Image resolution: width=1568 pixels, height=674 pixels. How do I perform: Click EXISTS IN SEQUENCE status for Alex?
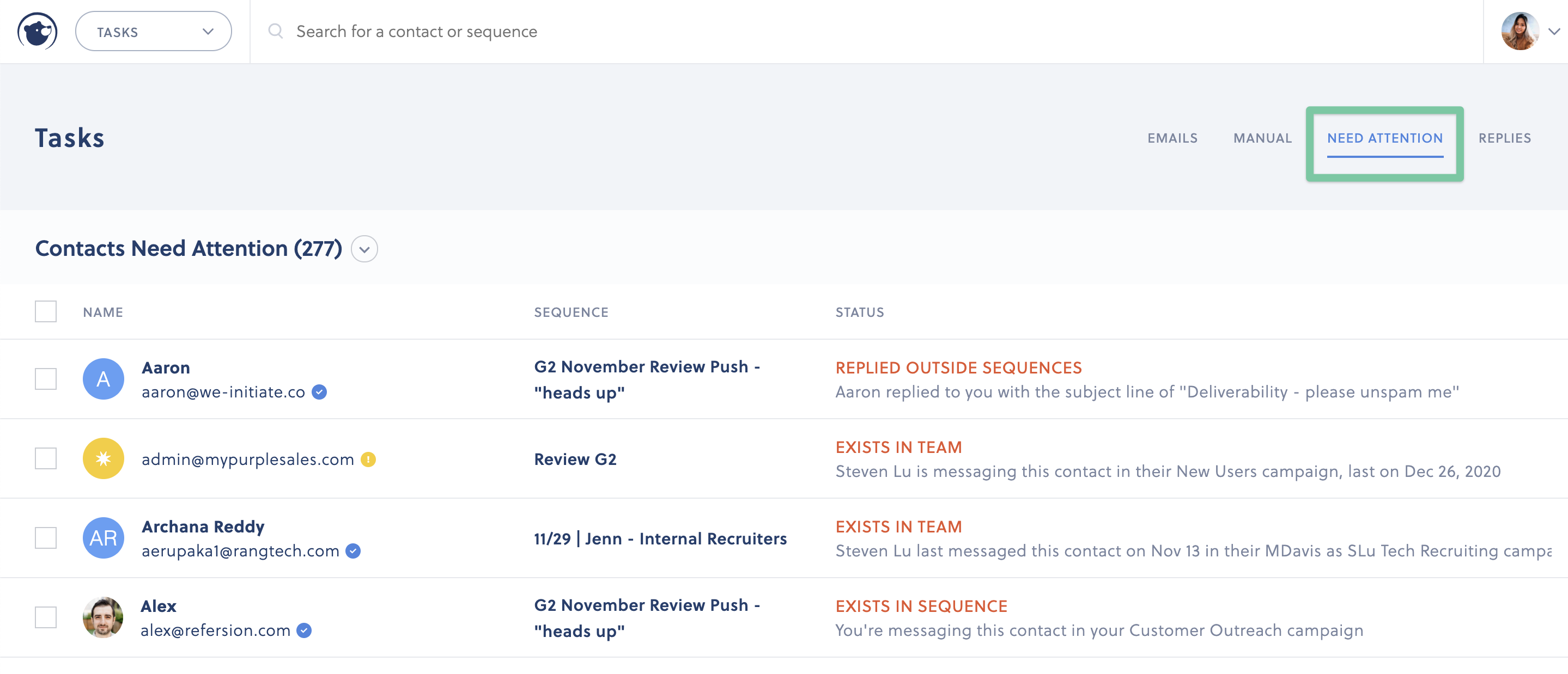[x=921, y=606]
